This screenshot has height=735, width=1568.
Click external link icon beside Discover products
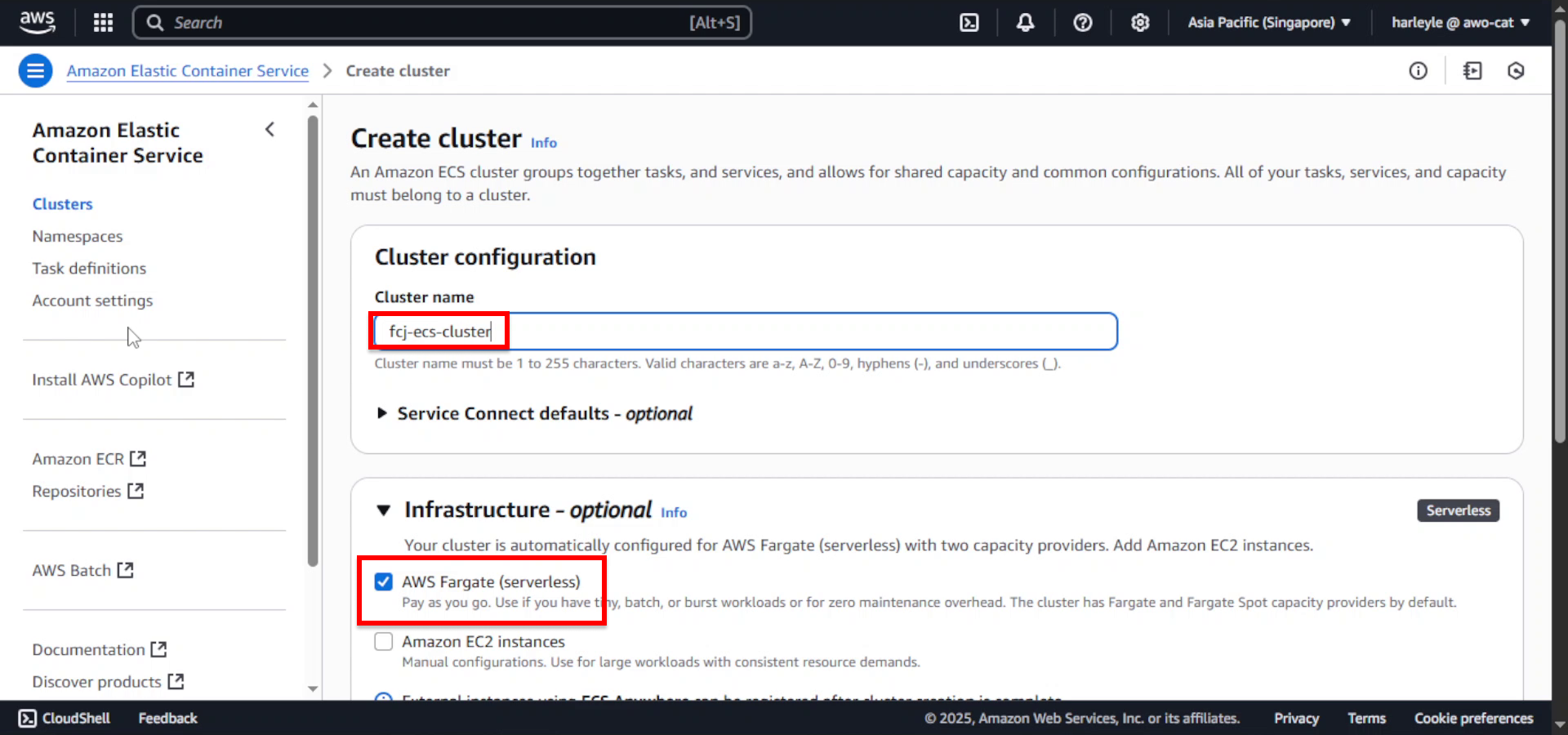(x=176, y=681)
